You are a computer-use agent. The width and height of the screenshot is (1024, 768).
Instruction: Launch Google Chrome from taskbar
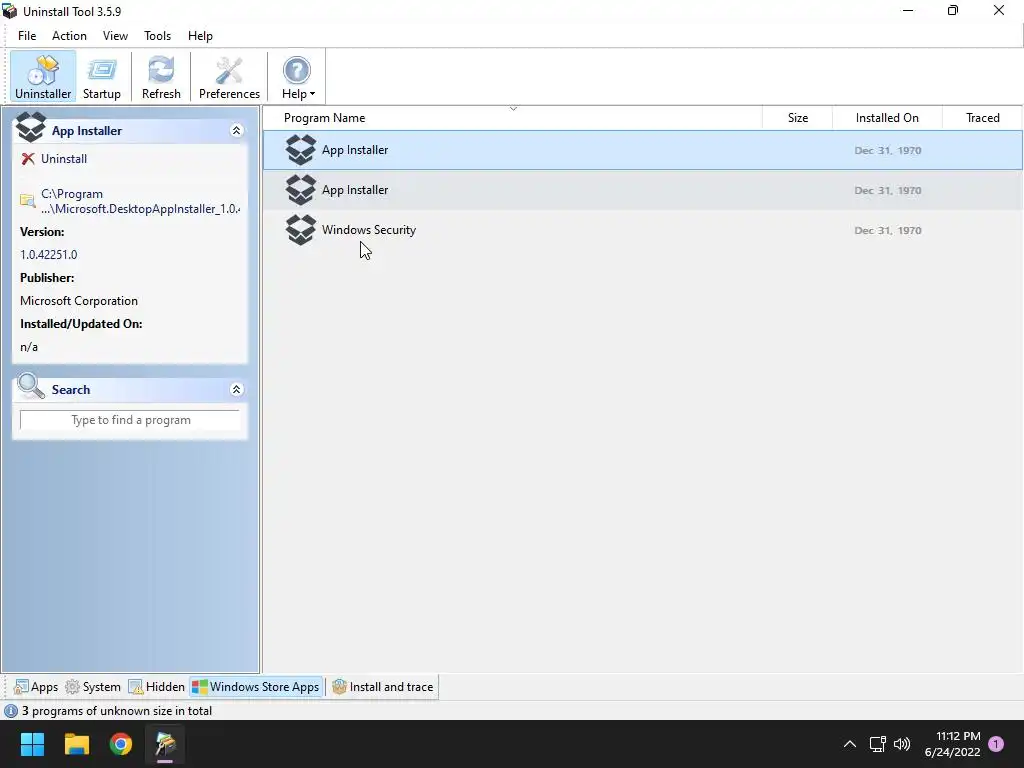tap(121, 744)
